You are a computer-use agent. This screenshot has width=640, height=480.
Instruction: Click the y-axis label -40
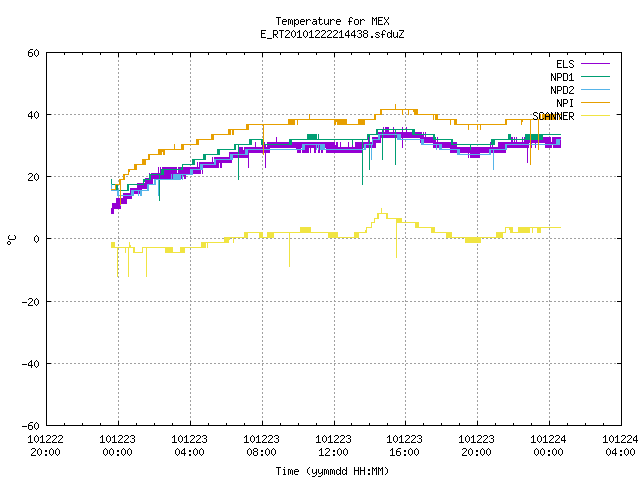click(x=31, y=364)
